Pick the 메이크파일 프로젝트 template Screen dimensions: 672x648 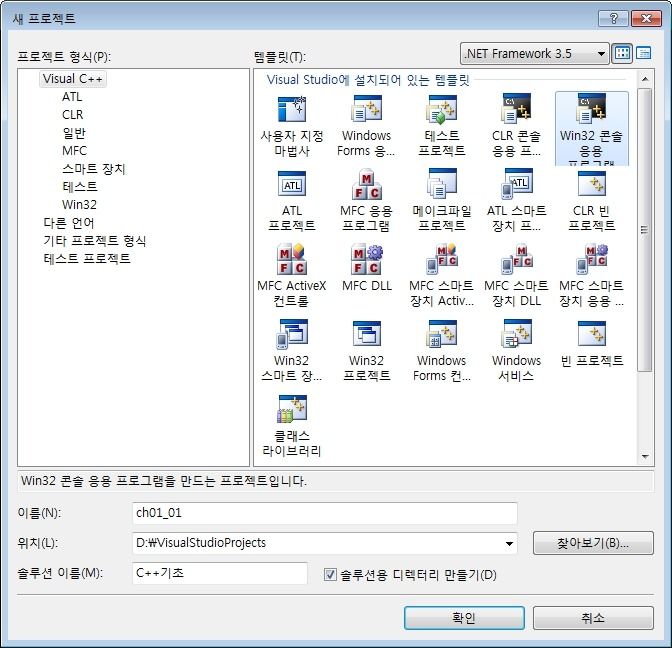pos(441,201)
